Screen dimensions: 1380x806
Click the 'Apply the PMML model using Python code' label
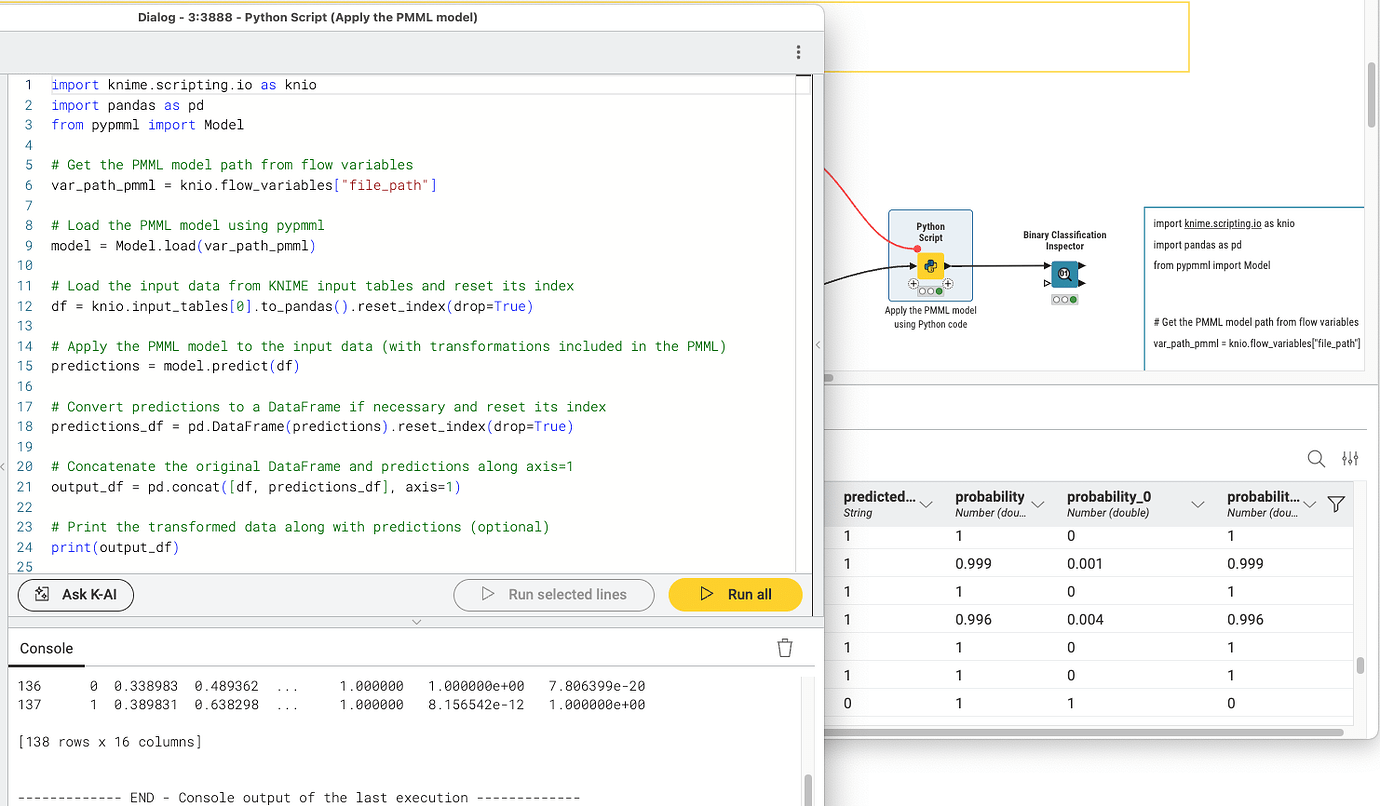pyautogui.click(x=931, y=317)
